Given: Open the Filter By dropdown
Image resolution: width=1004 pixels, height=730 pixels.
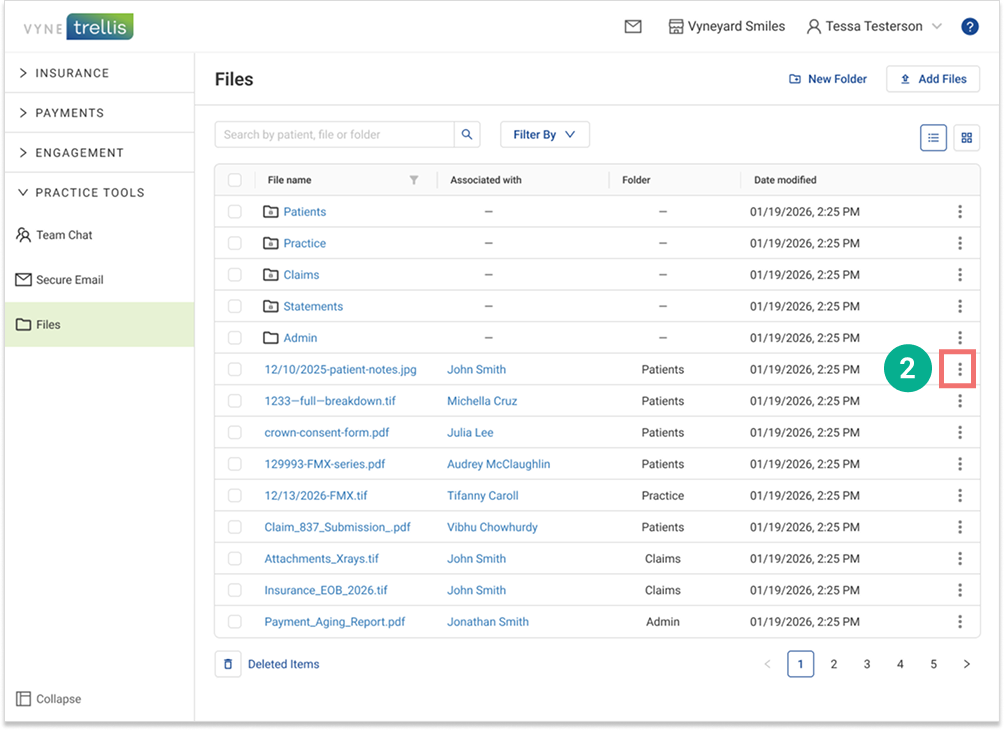Looking at the screenshot, I should (544, 135).
